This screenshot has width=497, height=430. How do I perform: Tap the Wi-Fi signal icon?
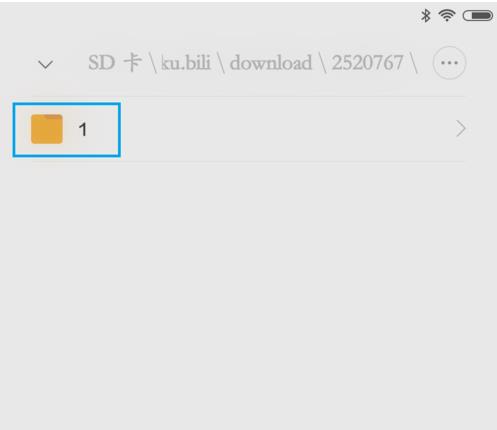point(447,15)
